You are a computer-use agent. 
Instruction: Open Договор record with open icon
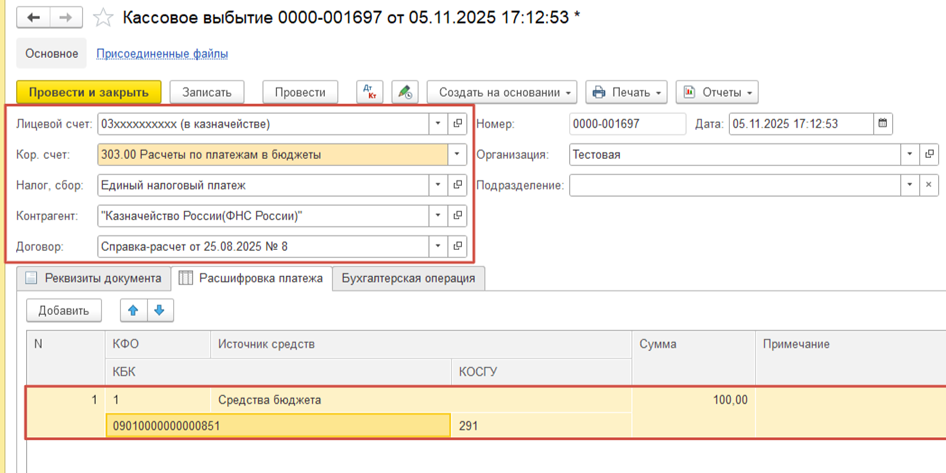coord(457,246)
